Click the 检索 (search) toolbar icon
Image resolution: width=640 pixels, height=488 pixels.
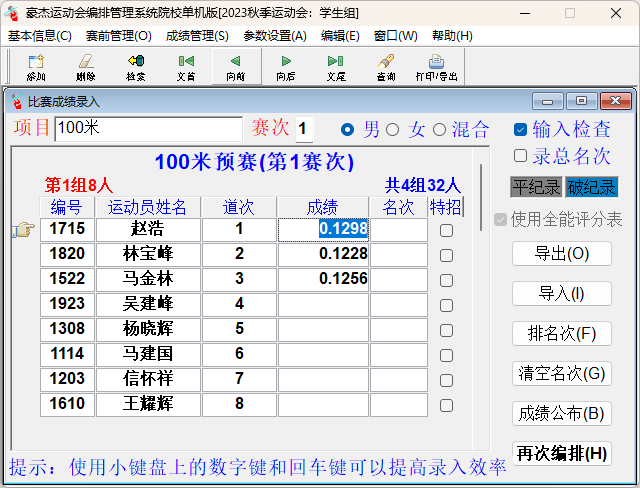(136, 67)
